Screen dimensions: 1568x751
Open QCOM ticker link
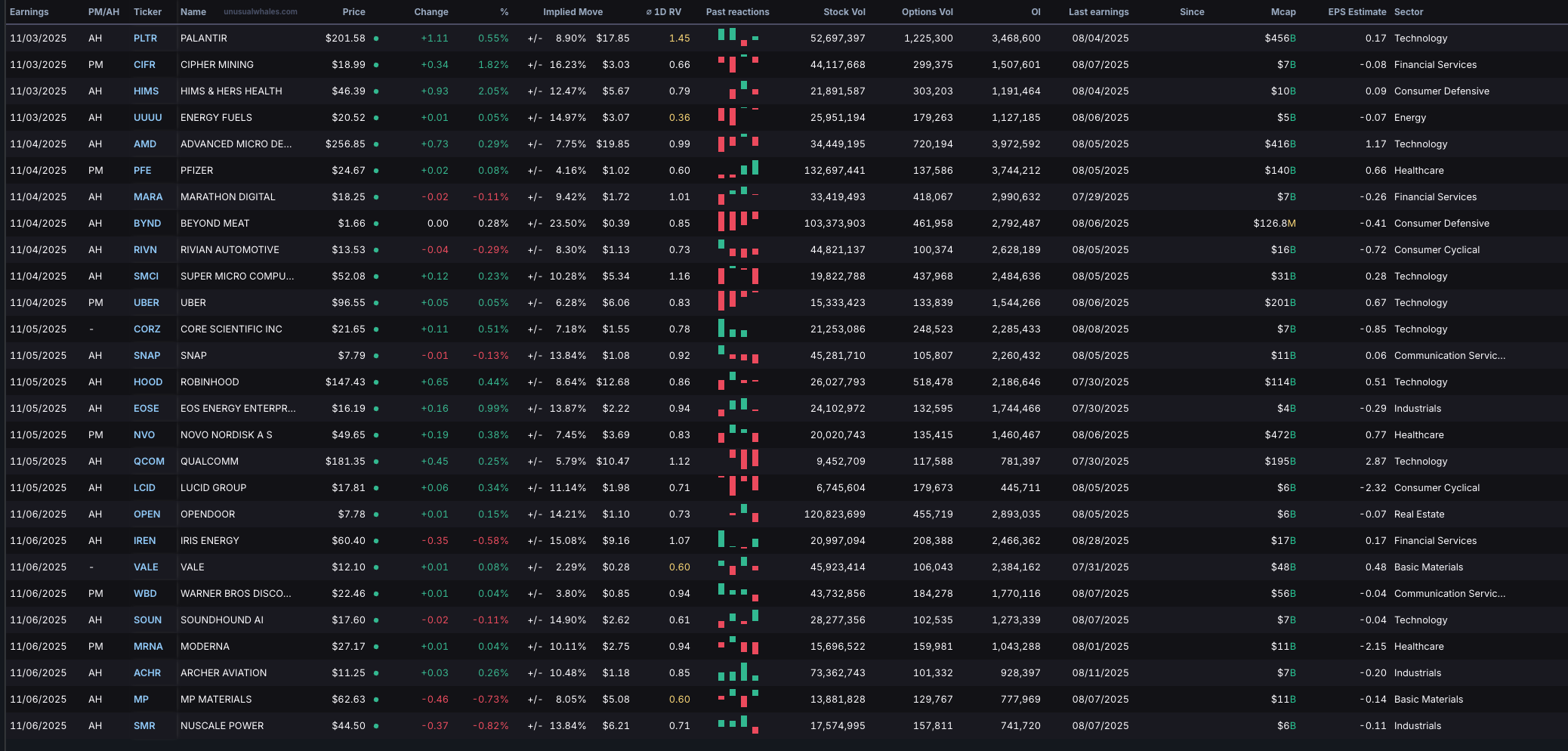(149, 462)
